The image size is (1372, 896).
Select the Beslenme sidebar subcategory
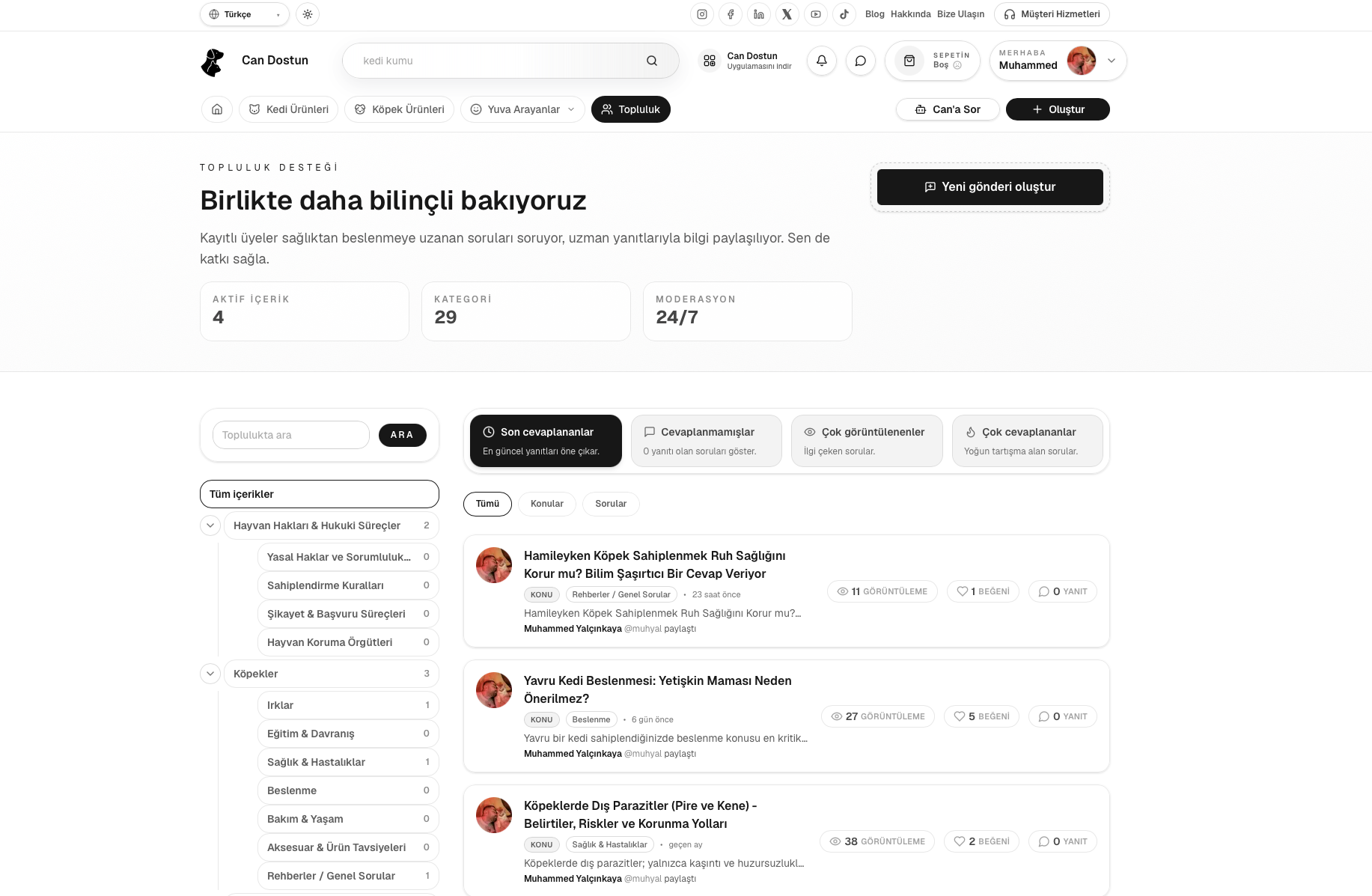(x=348, y=790)
